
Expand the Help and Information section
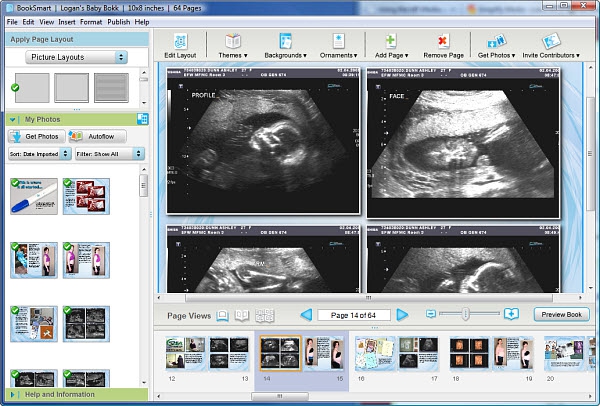tap(12, 395)
